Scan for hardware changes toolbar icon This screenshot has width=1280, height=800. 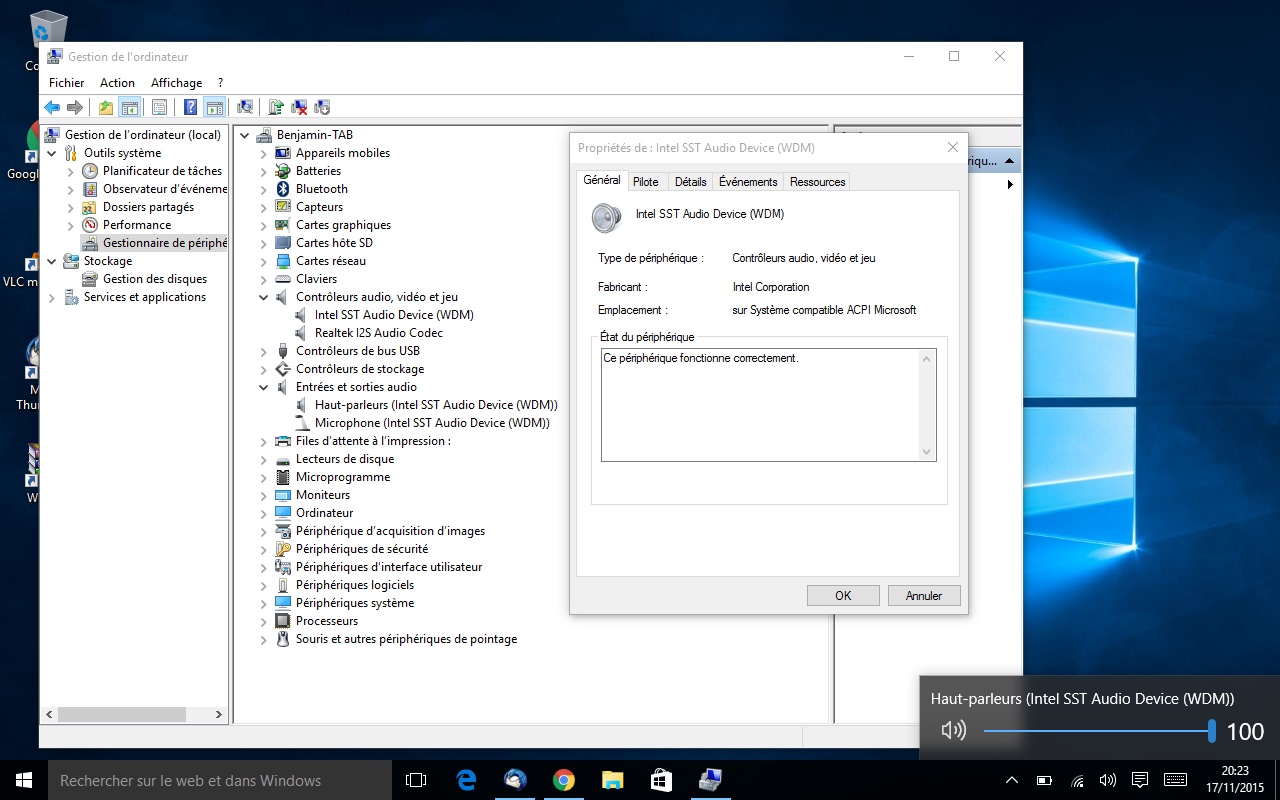[245, 108]
